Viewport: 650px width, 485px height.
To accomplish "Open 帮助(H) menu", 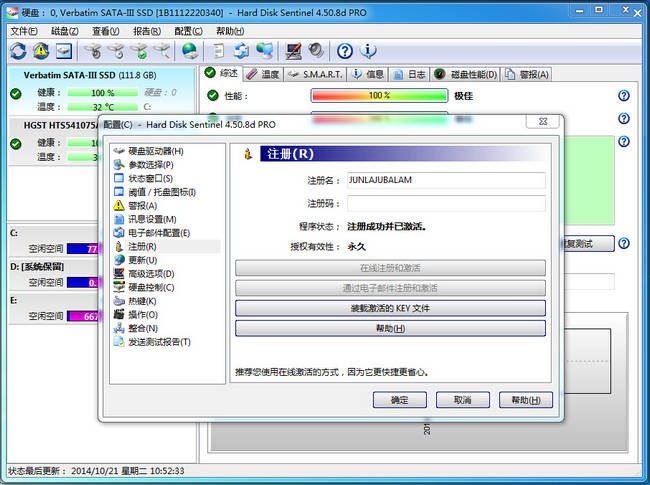I will click(x=230, y=31).
